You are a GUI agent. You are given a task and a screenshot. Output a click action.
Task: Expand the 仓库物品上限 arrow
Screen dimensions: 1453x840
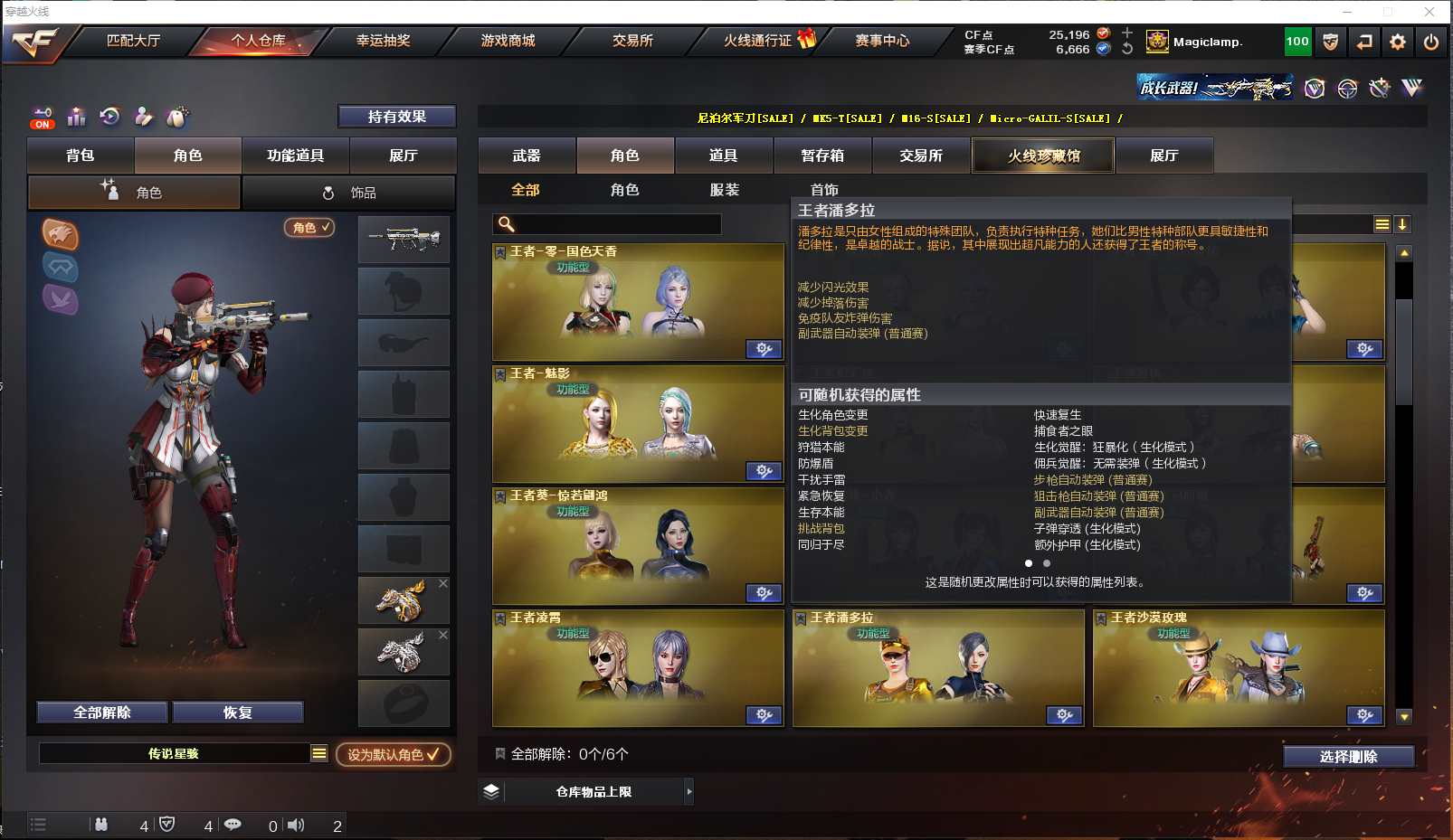[689, 792]
